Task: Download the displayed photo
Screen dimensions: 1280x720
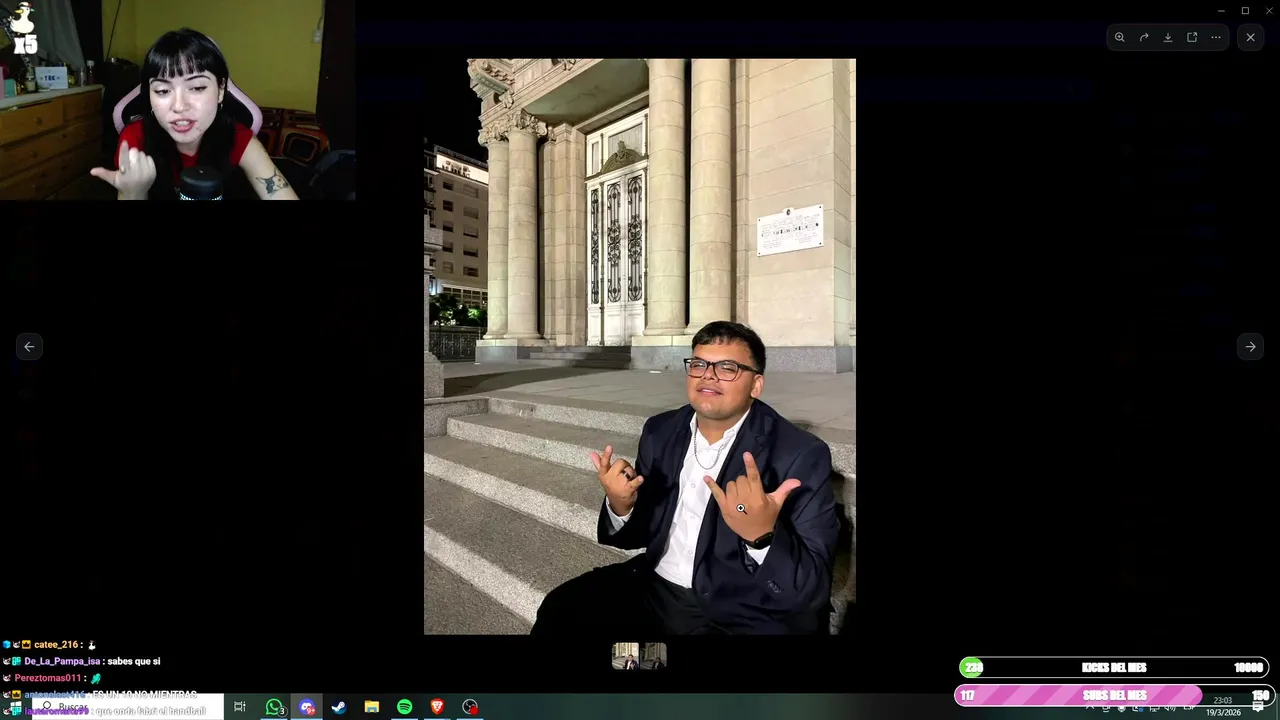Action: (x=1168, y=37)
